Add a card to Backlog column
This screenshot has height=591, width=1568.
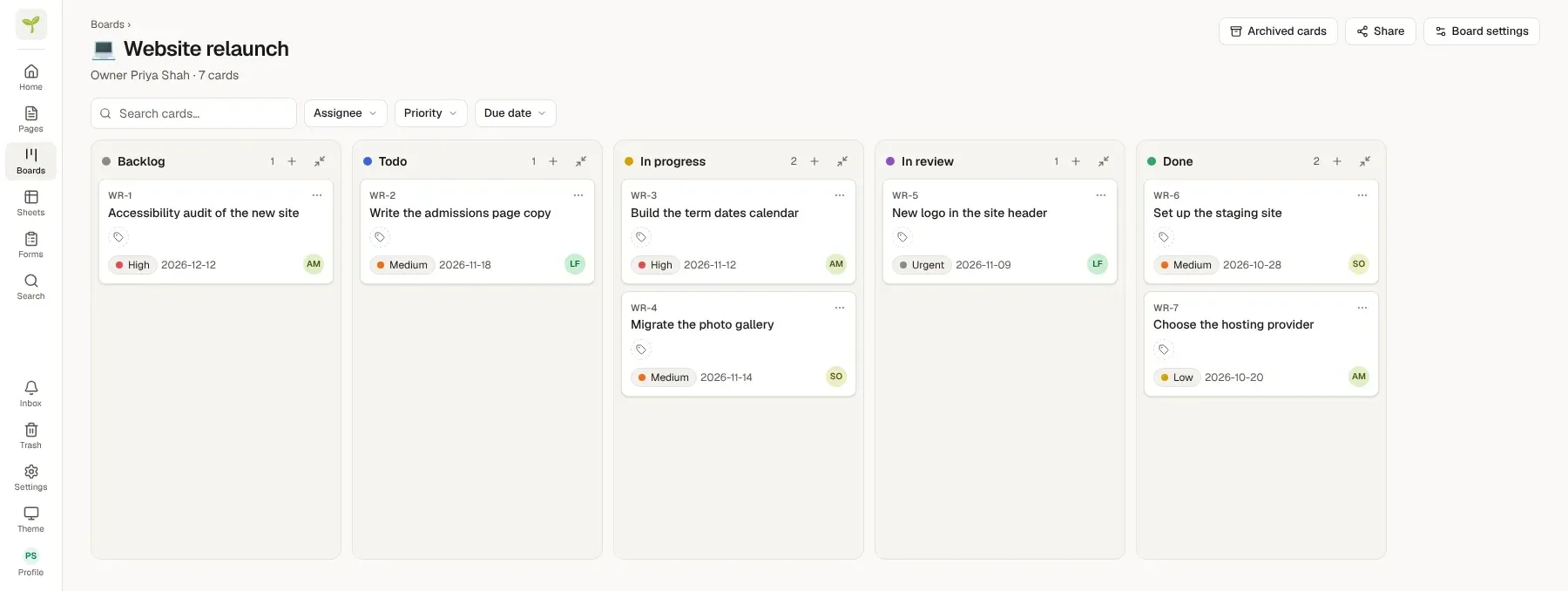tap(292, 161)
